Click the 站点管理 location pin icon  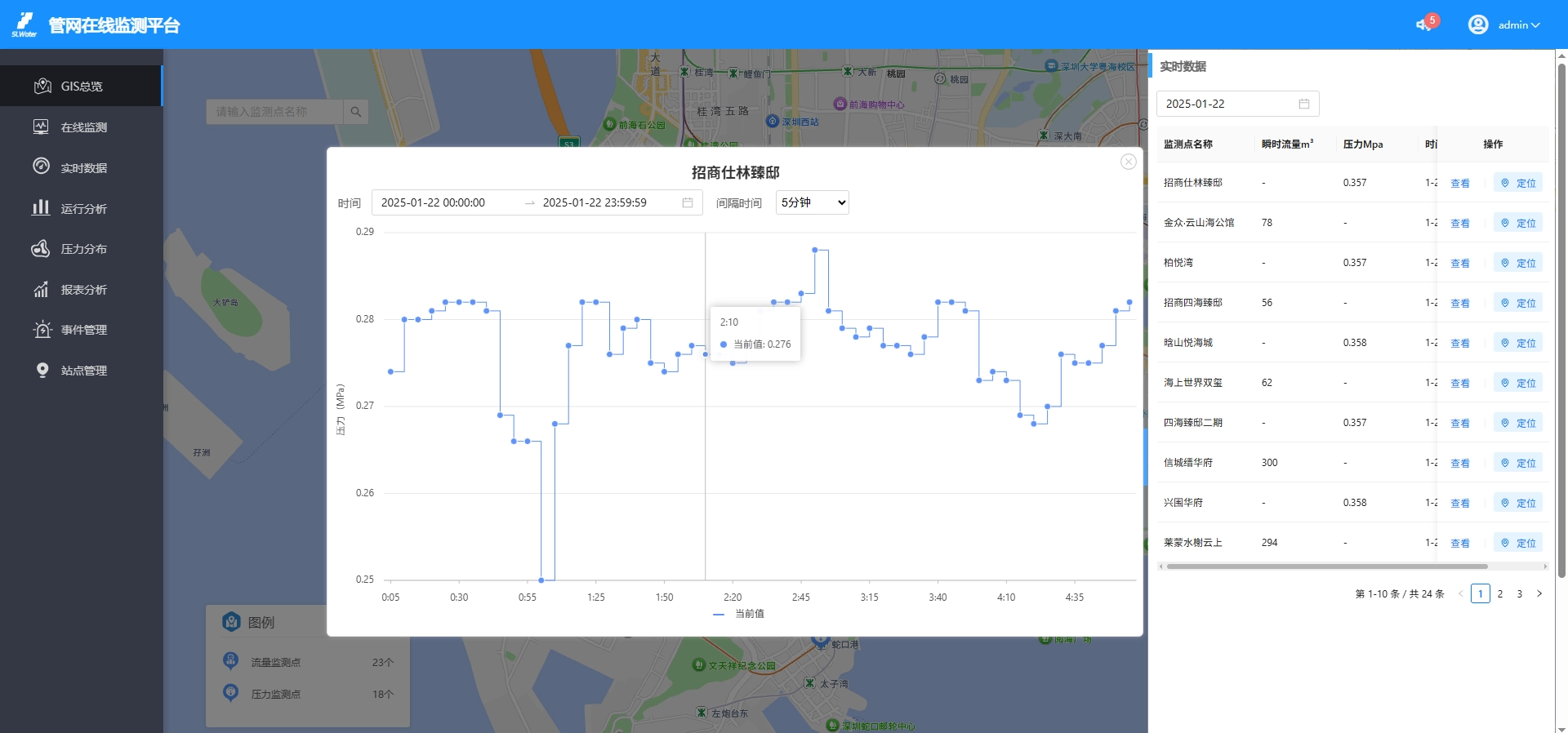tap(42, 371)
